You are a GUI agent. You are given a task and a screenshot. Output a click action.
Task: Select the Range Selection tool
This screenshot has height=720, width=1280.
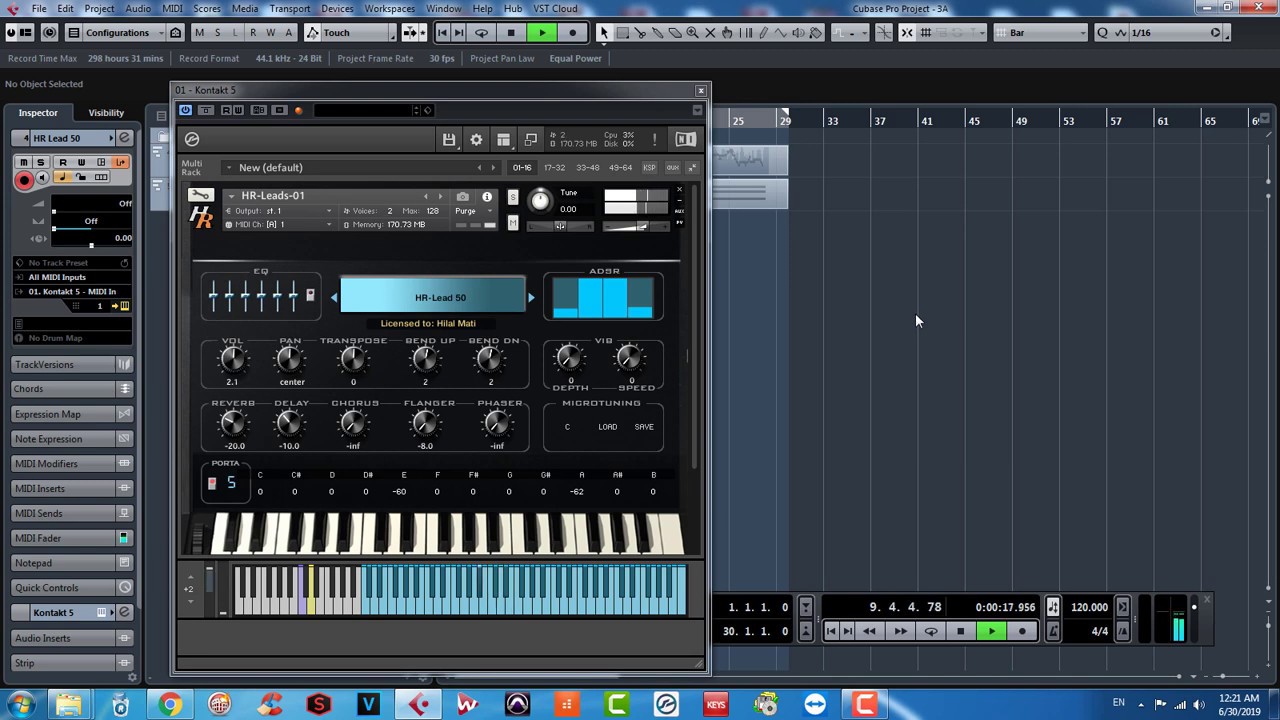click(x=622, y=33)
